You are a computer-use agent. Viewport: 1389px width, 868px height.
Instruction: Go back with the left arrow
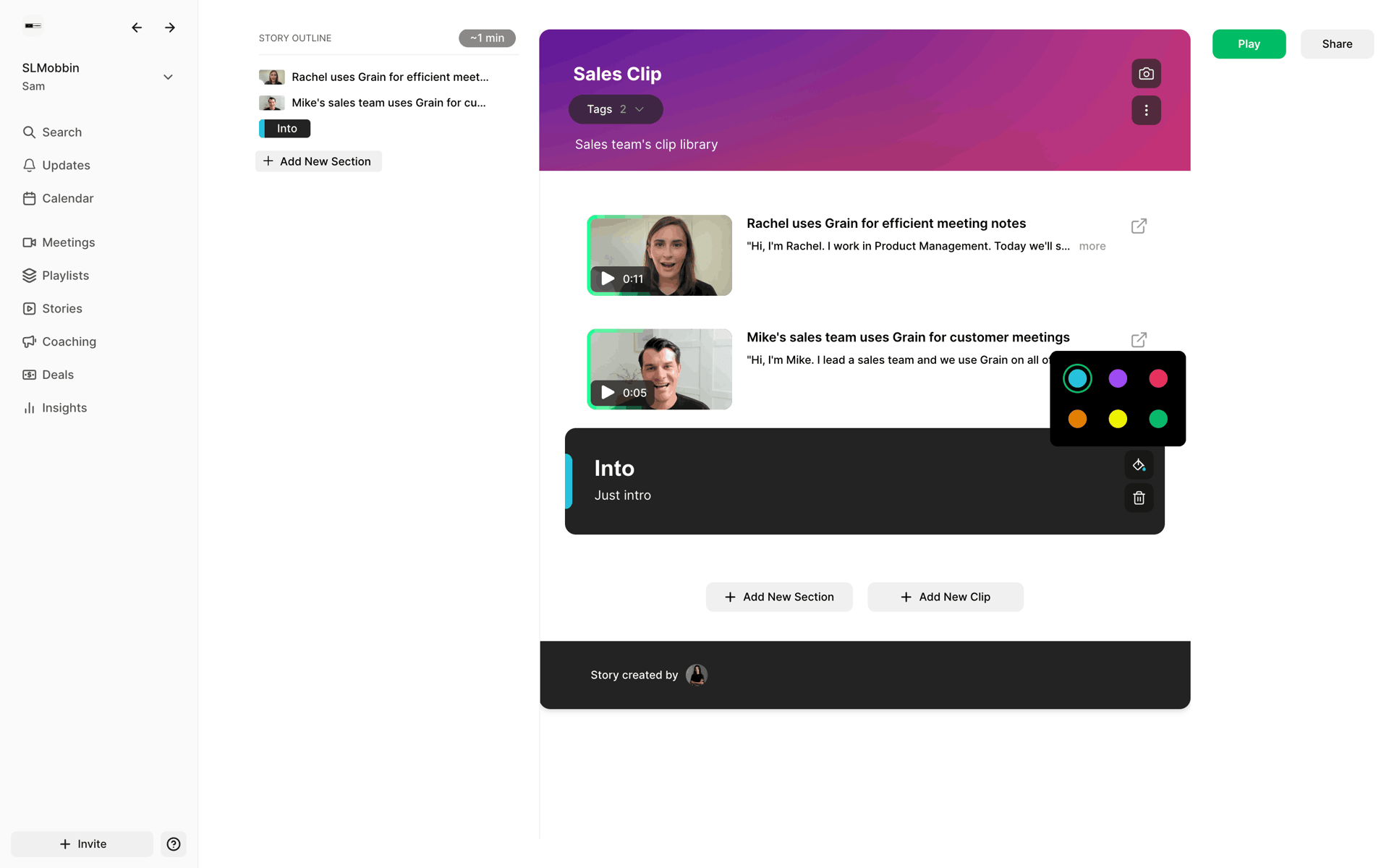pyautogui.click(x=137, y=27)
